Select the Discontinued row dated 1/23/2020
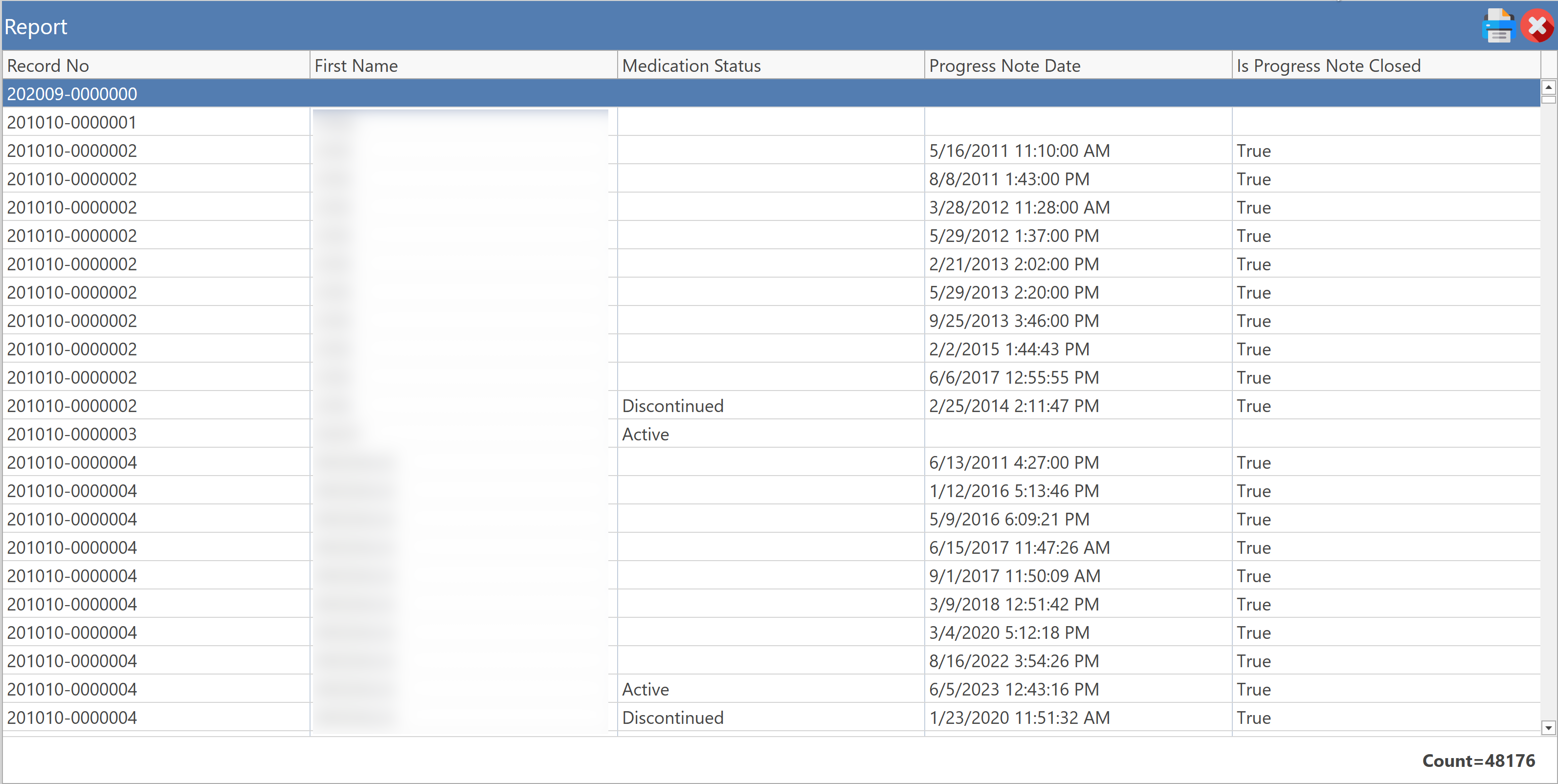Image resolution: width=1558 pixels, height=784 pixels. tap(672, 718)
